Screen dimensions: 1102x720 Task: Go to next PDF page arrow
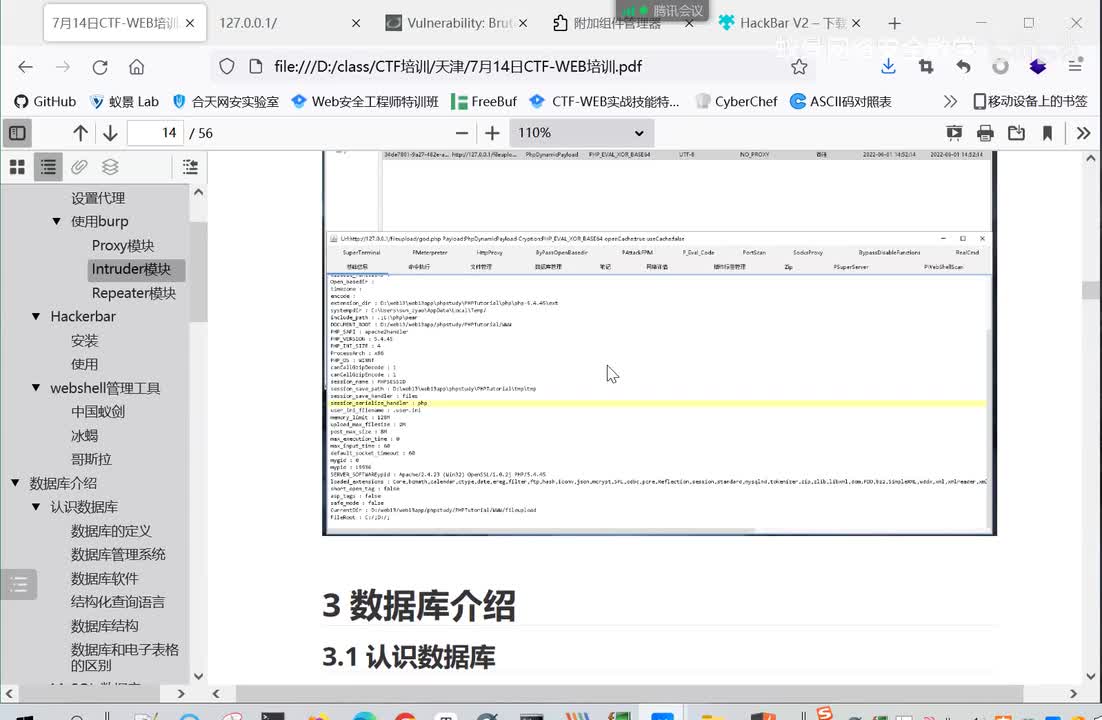point(110,133)
